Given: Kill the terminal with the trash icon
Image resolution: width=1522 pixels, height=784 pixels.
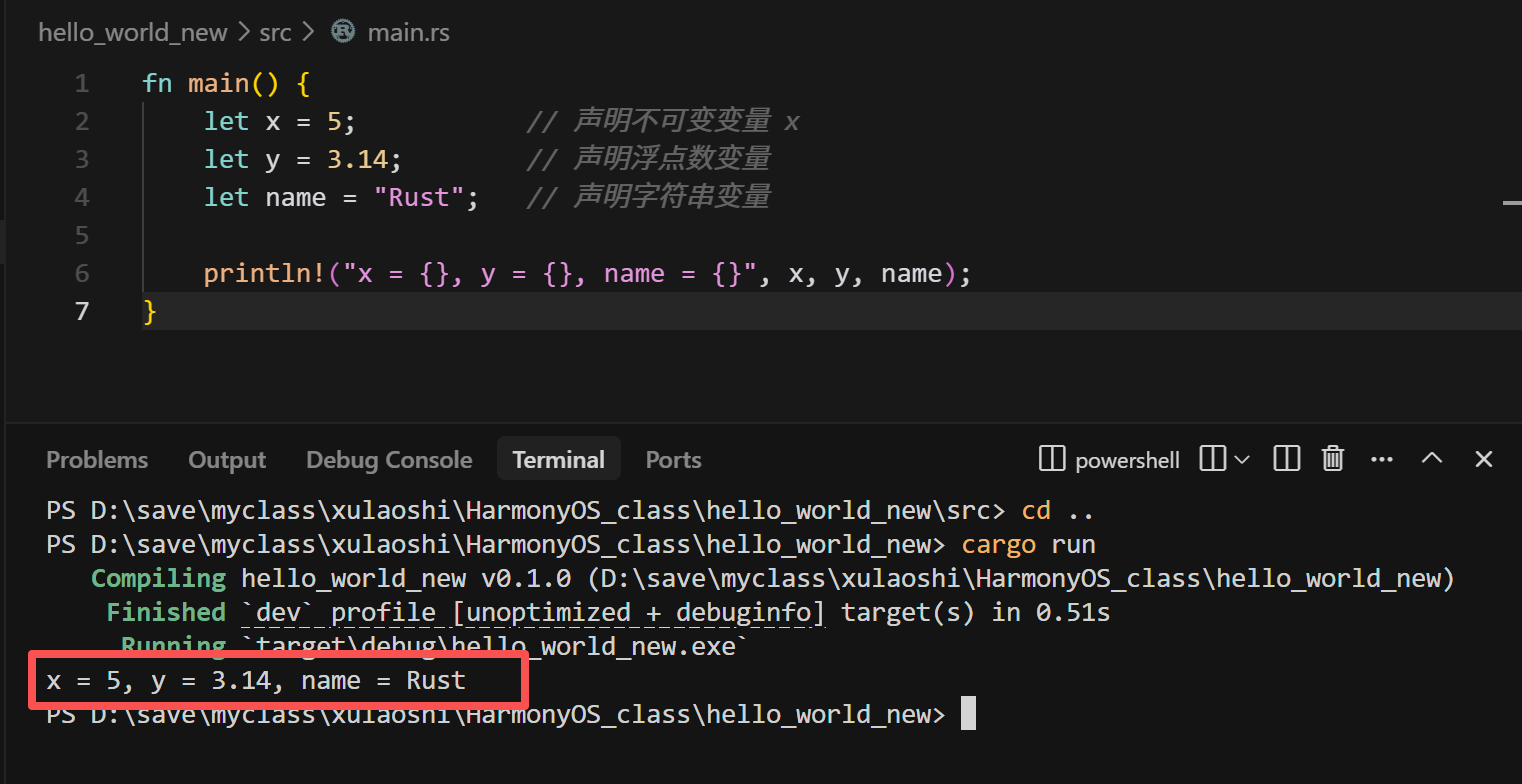Looking at the screenshot, I should click(x=1333, y=459).
